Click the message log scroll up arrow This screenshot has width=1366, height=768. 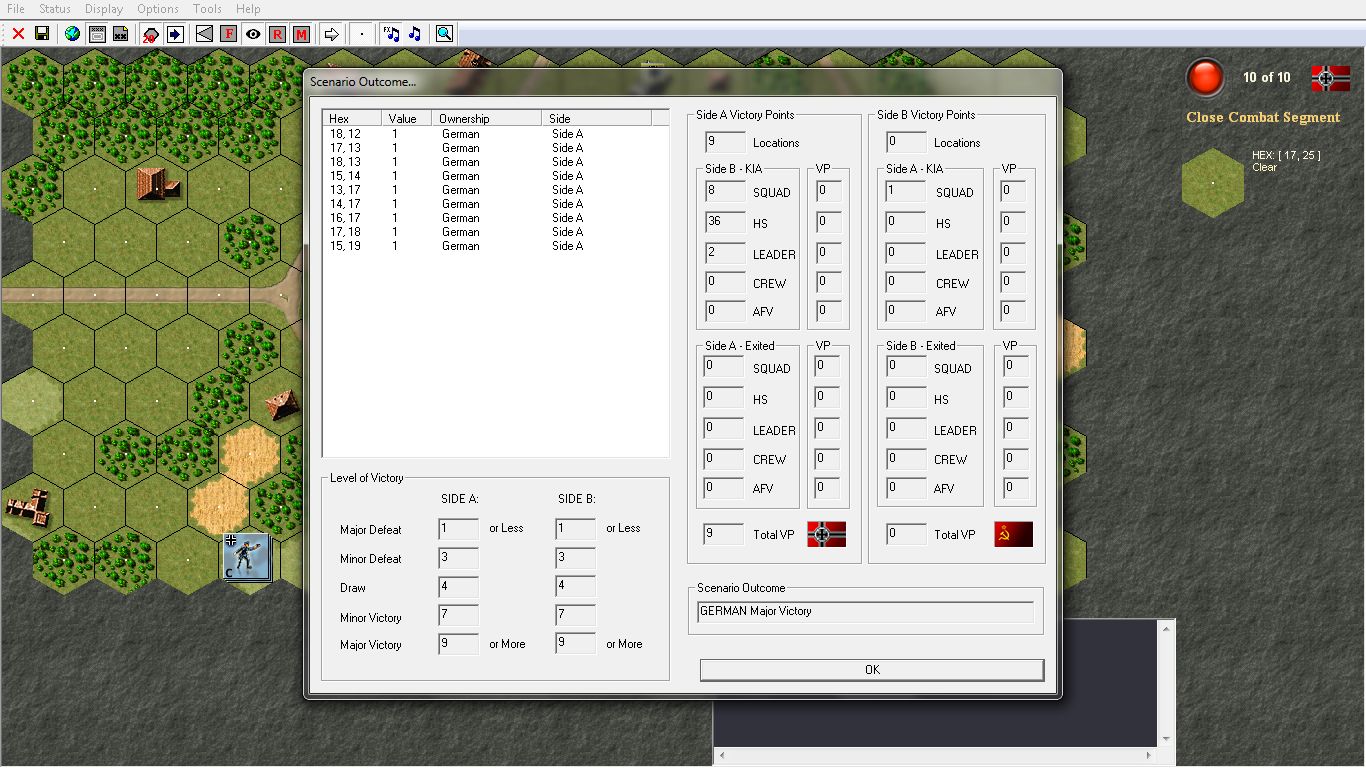coord(1166,629)
